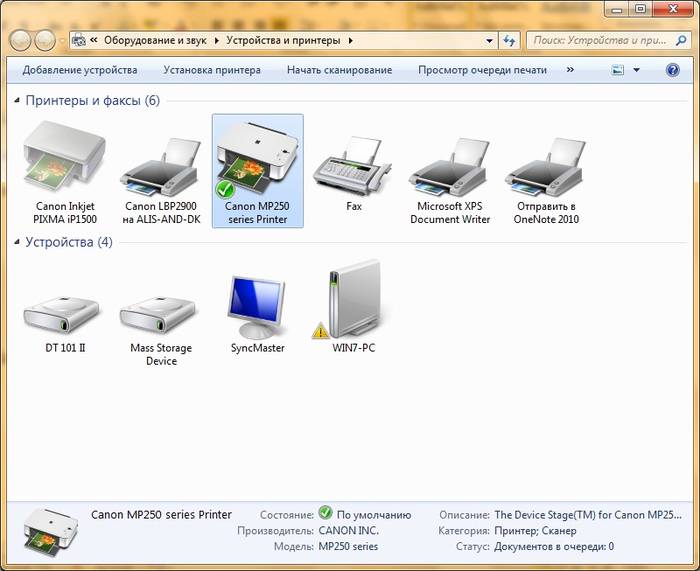Viewport: 700px width, 571px height.
Task: Click Установка принтера in toolbar
Action: tap(212, 70)
